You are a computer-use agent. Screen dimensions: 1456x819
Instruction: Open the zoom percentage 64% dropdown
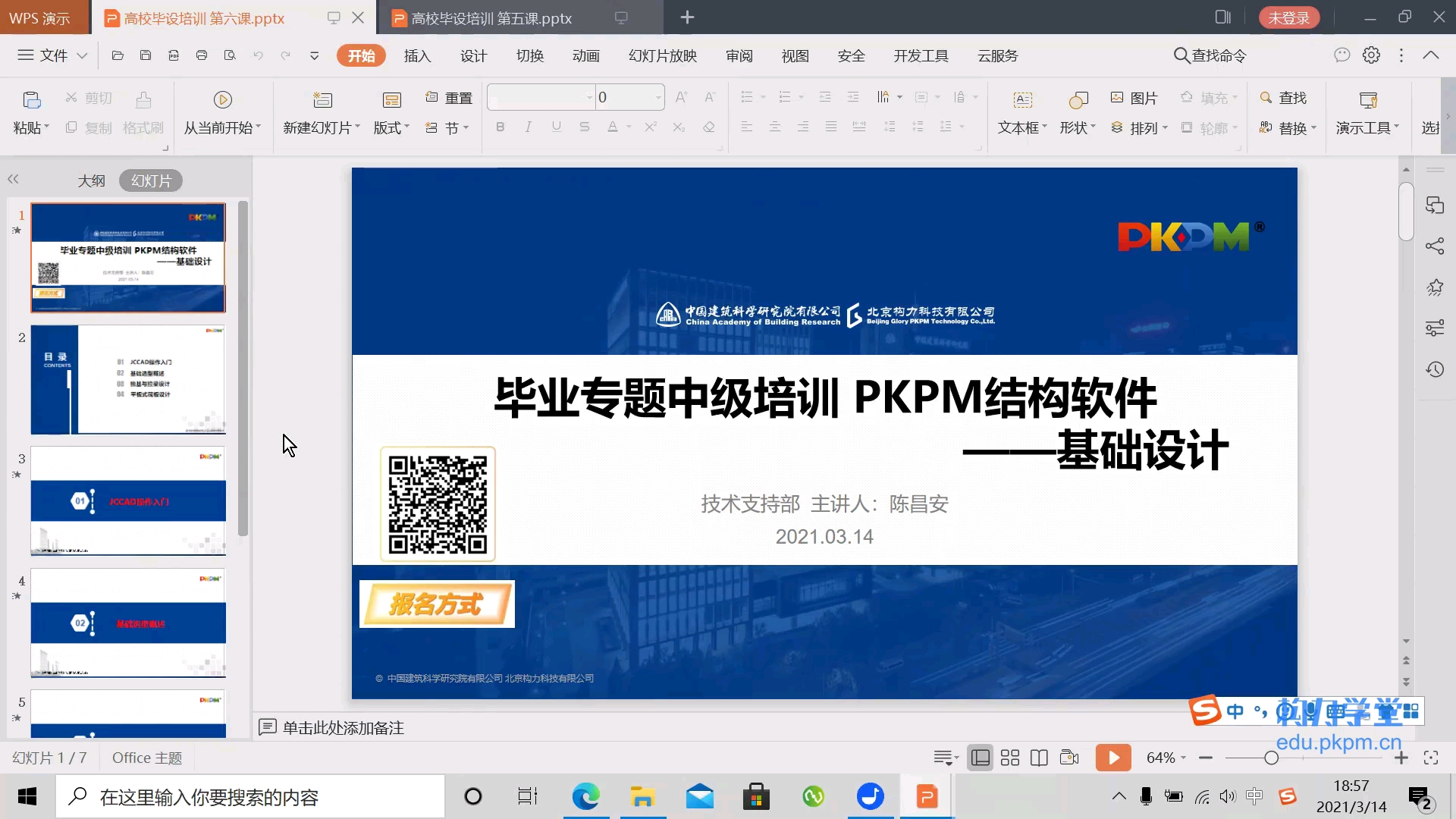pyautogui.click(x=1166, y=758)
